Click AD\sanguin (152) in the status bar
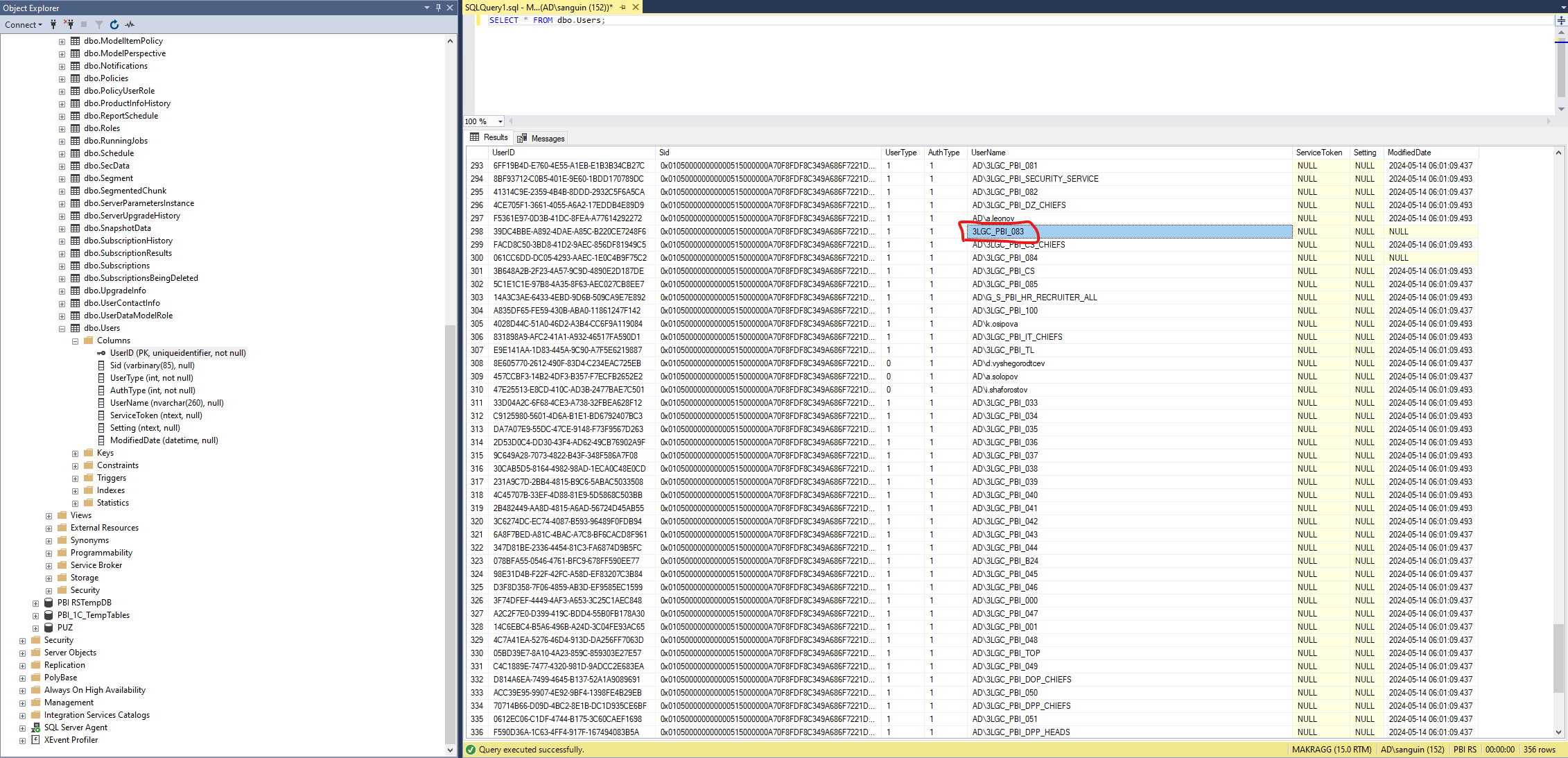Screen dimensions: 1568x758 pyautogui.click(x=1412, y=750)
